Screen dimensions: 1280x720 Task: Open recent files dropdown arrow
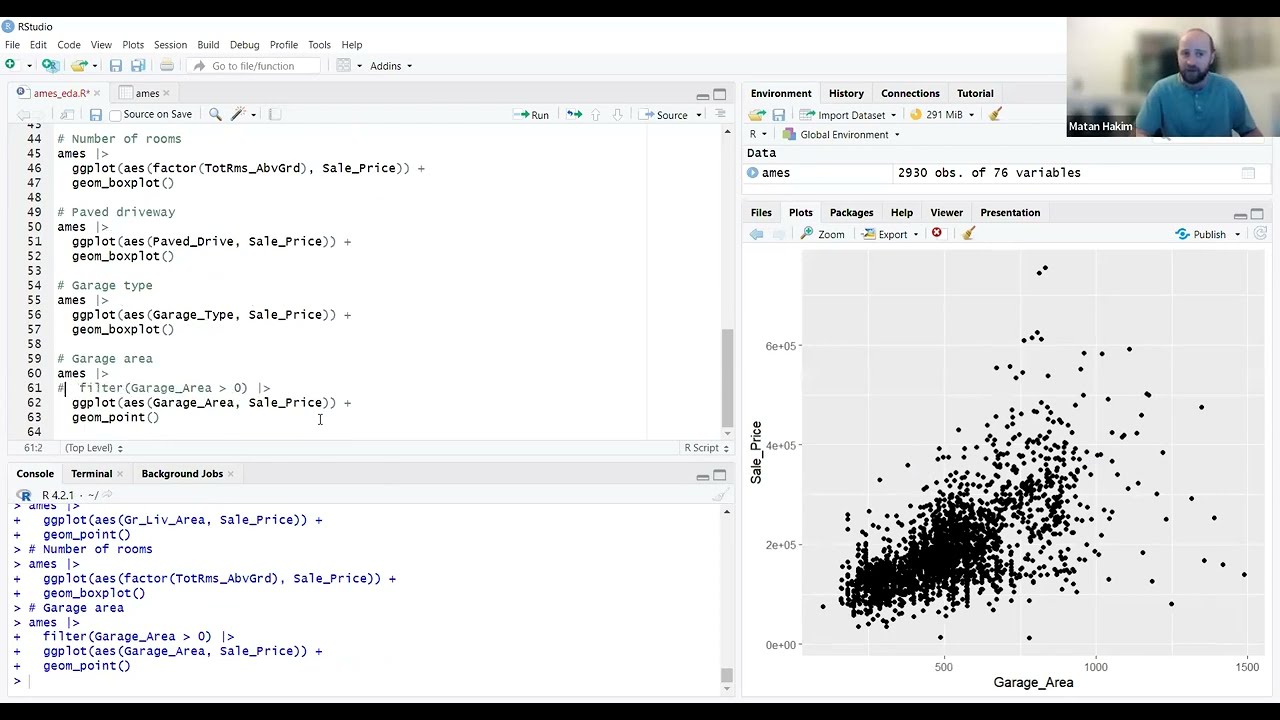(96, 66)
